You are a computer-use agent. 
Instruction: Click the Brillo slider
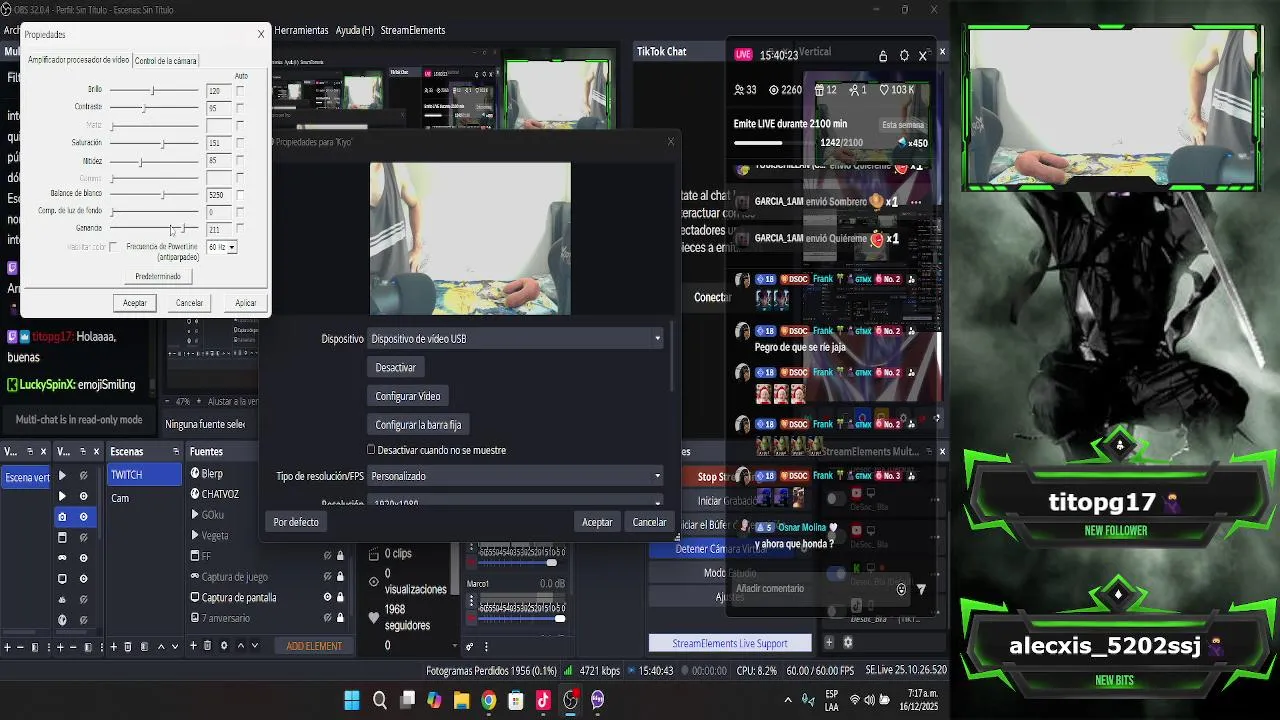[x=154, y=90]
